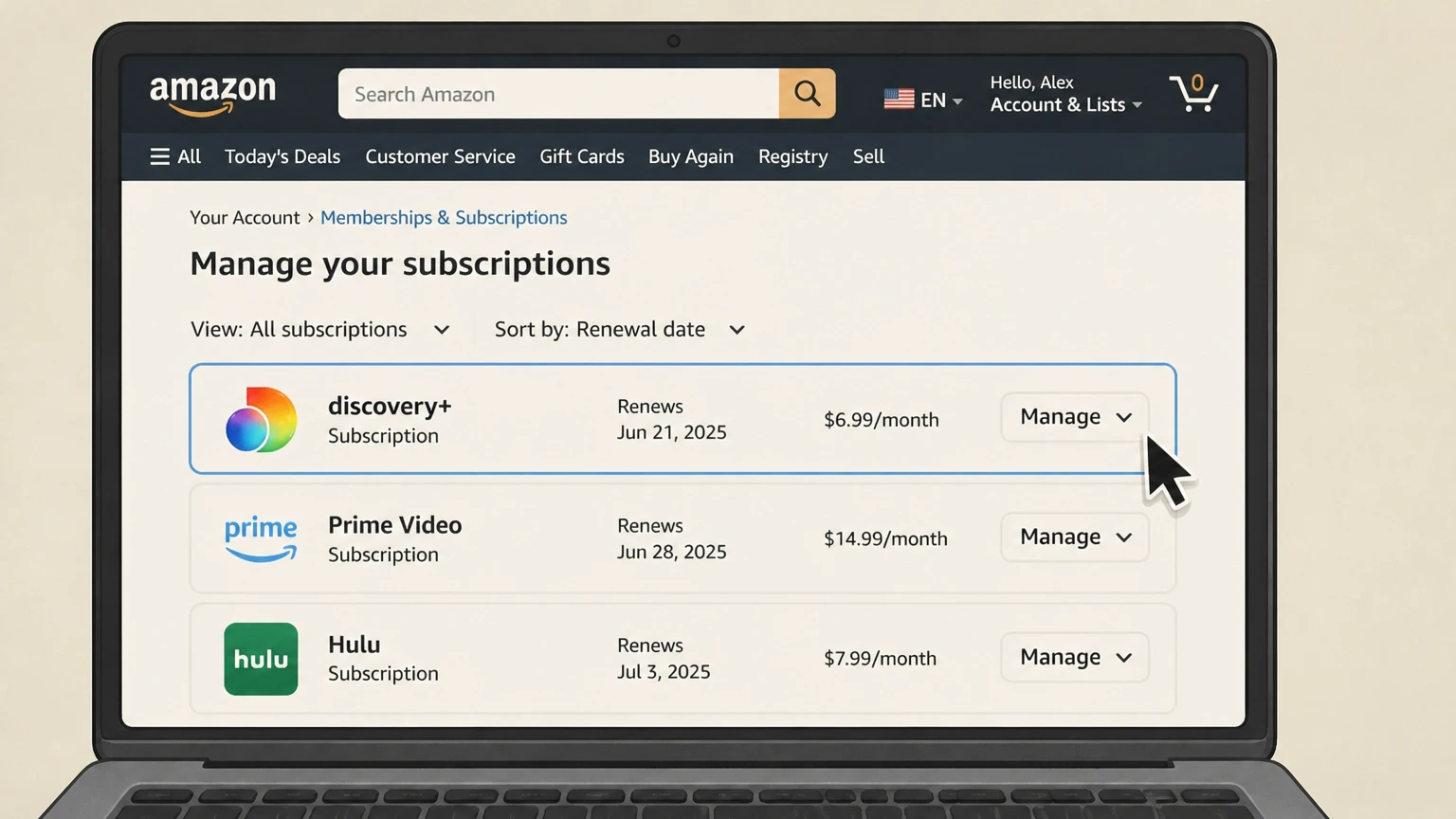Click the US flag language icon
Image resolution: width=1456 pixels, height=819 pixels.
[x=899, y=99]
